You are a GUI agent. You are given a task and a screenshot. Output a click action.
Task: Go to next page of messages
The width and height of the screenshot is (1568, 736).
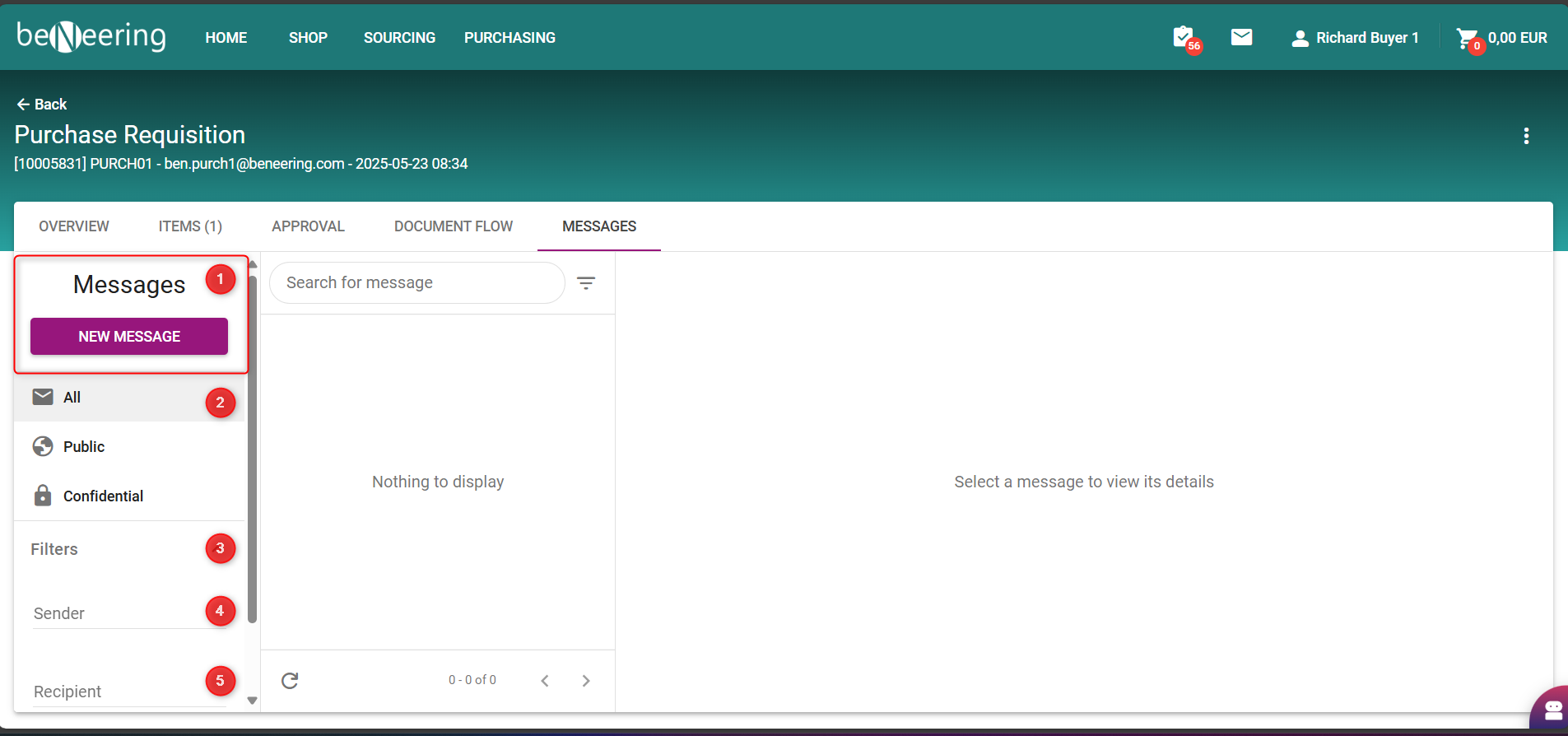tap(586, 681)
